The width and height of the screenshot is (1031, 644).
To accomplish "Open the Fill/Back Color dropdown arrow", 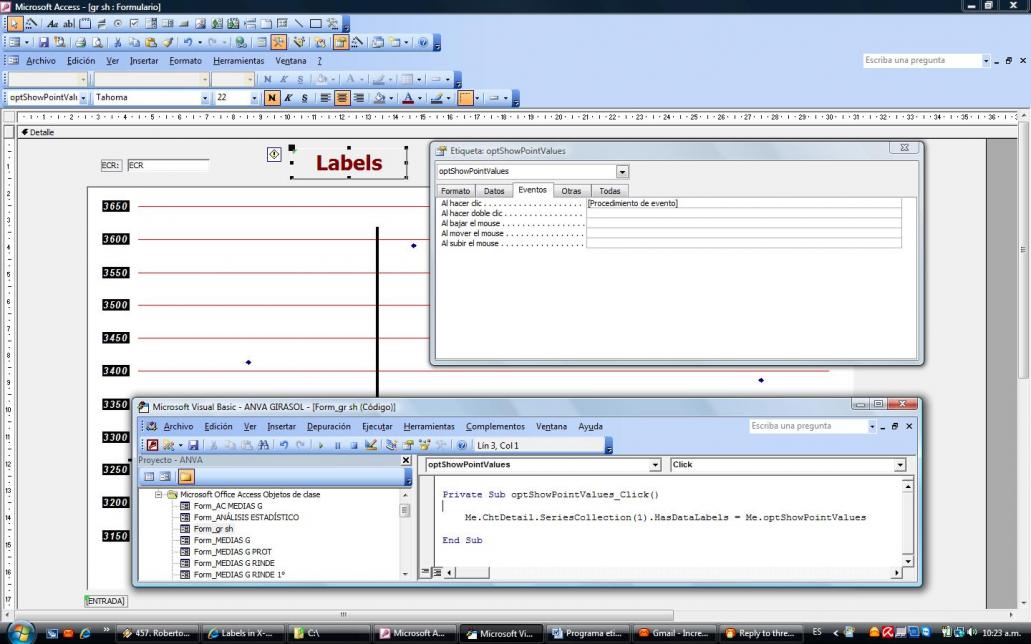I will (391, 98).
